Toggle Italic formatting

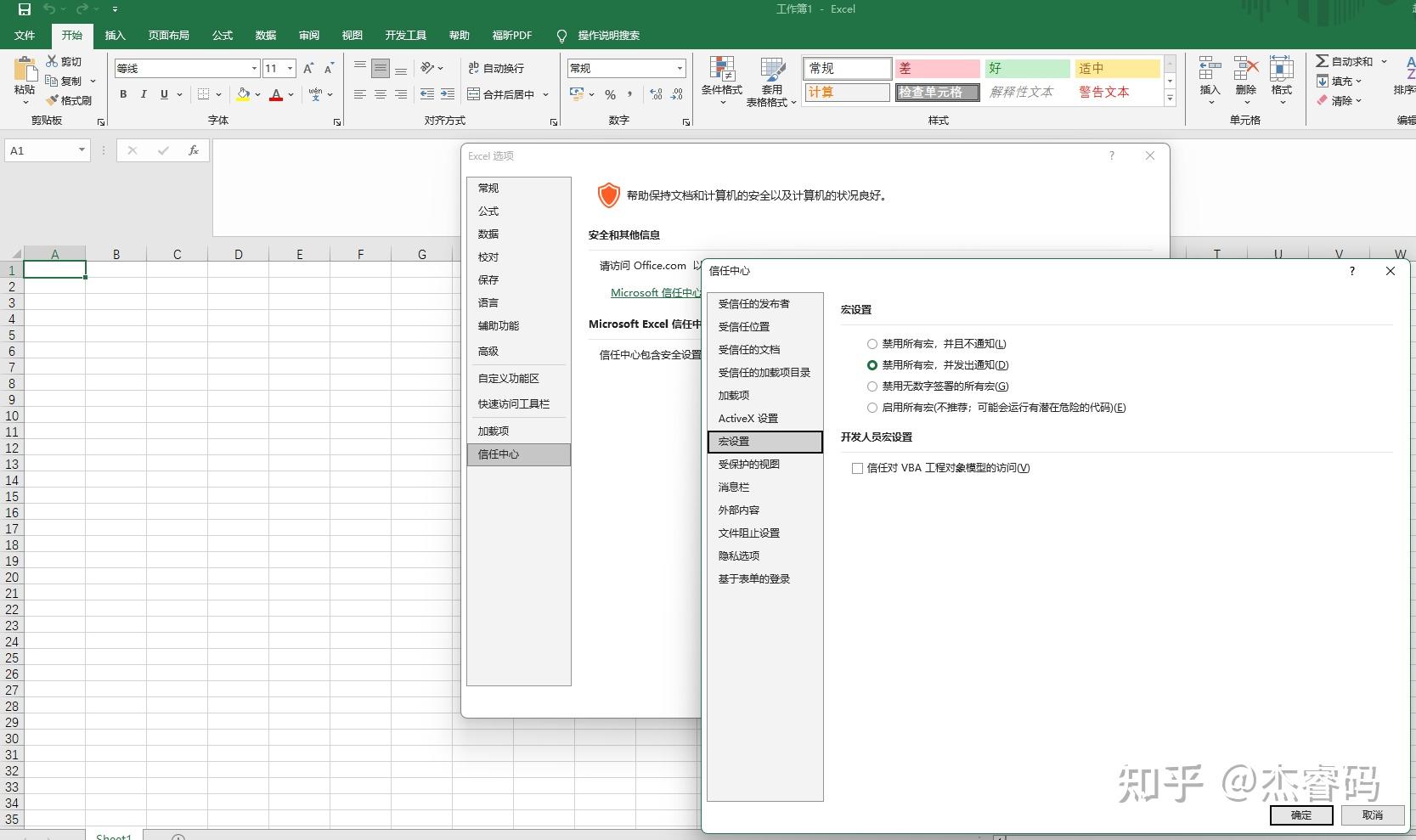144,94
